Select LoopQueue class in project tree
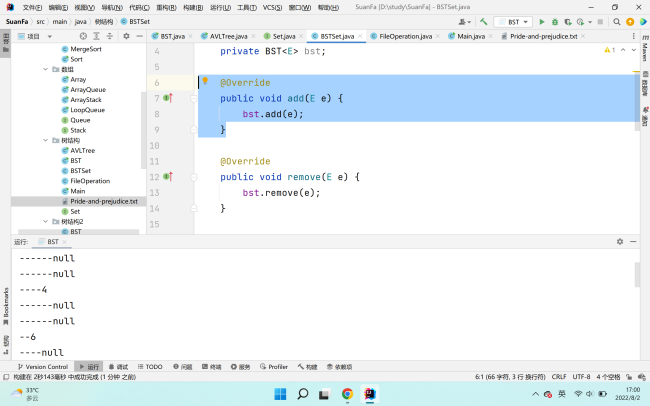Image resolution: width=650 pixels, height=406 pixels. coord(87,110)
